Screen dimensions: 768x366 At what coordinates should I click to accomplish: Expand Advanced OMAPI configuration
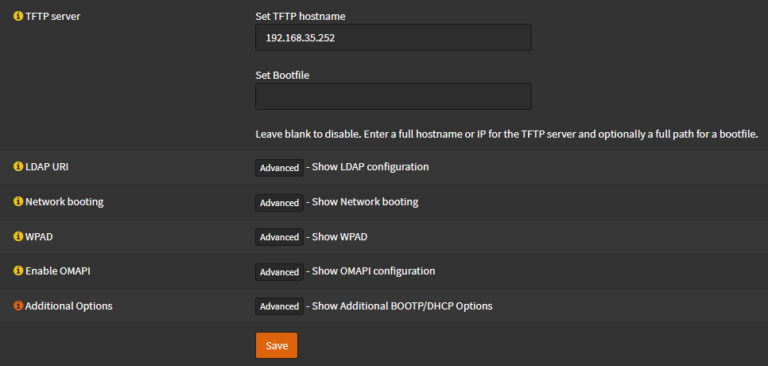[279, 271]
